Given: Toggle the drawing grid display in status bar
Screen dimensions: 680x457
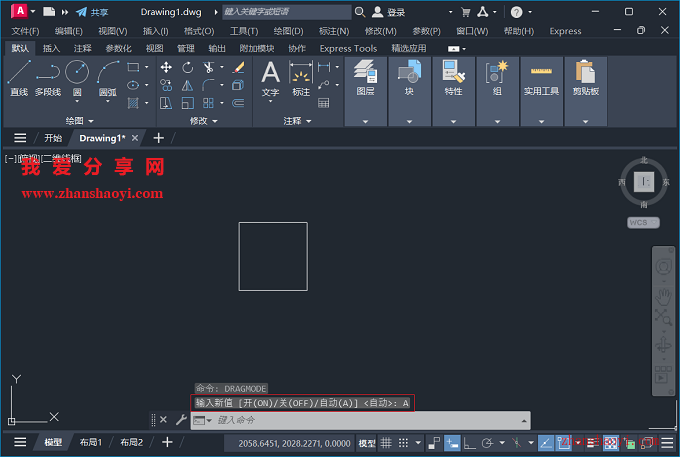Looking at the screenshot, I should point(386,443).
